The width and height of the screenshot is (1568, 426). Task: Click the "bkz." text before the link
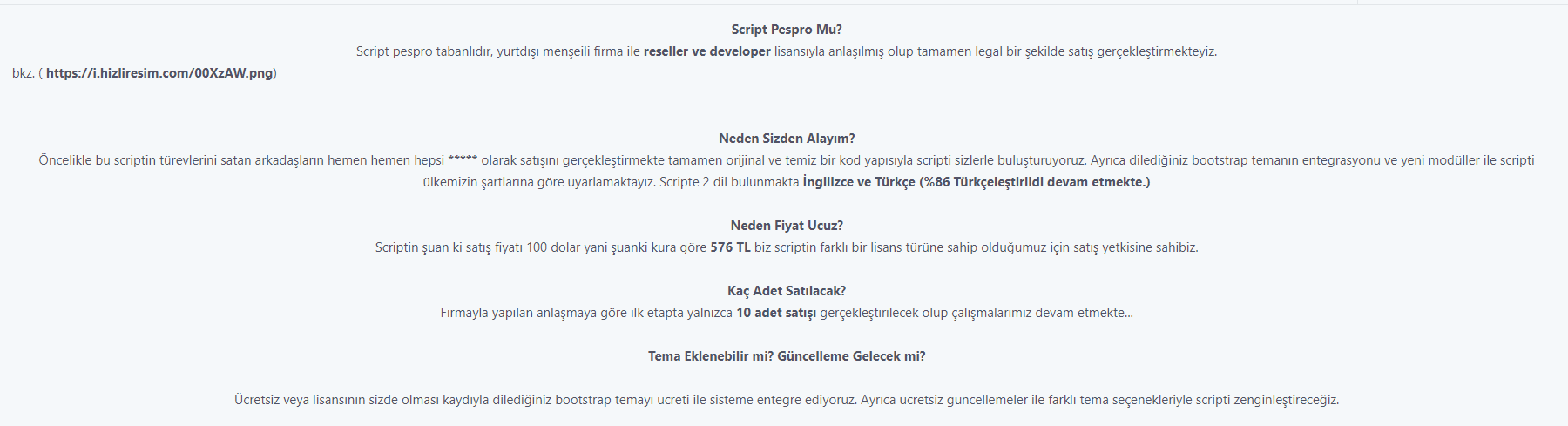click(x=23, y=73)
